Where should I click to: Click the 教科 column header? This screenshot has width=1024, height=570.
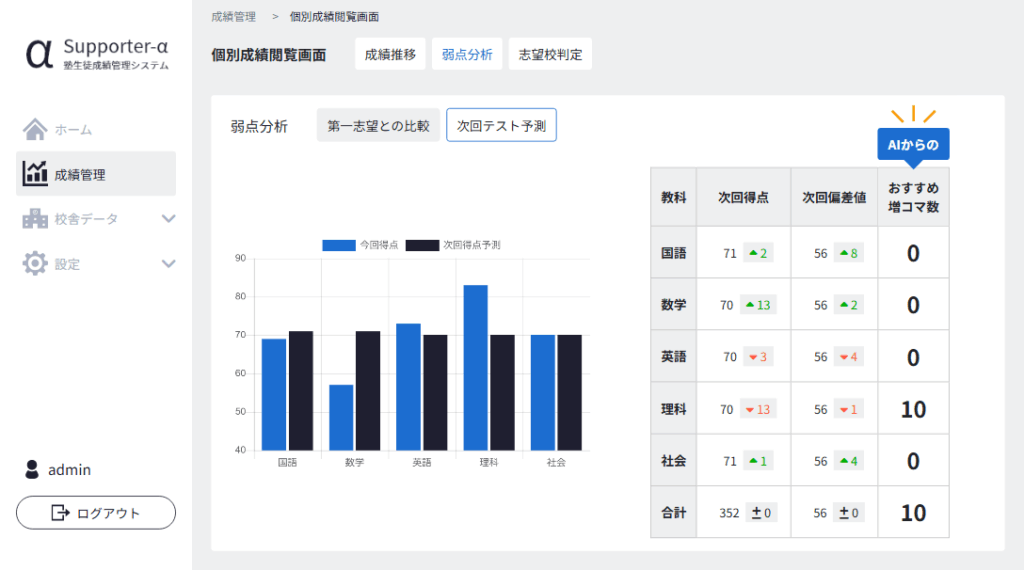coord(673,197)
